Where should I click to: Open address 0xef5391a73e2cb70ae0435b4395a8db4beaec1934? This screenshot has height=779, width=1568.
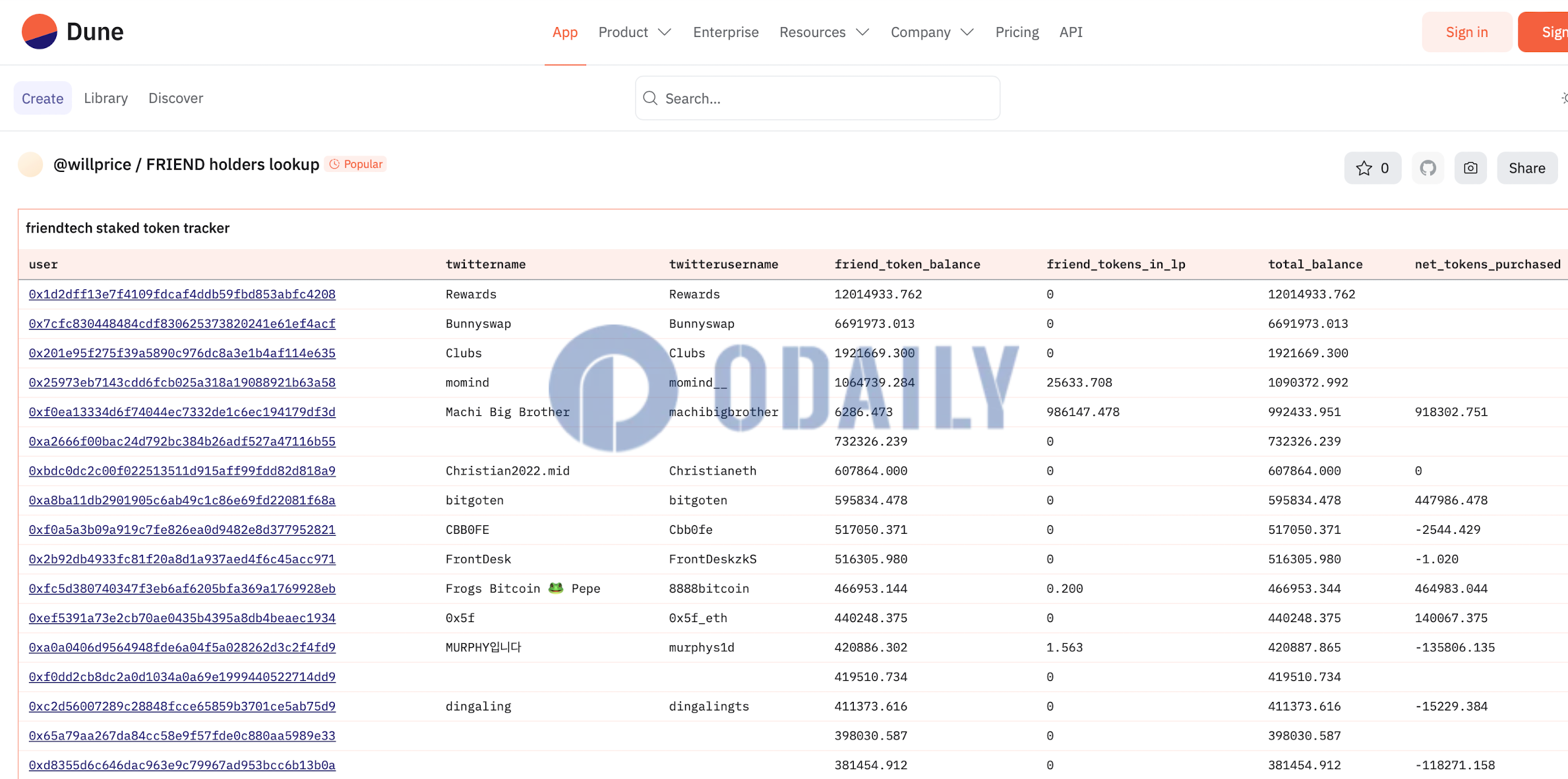[x=182, y=618]
